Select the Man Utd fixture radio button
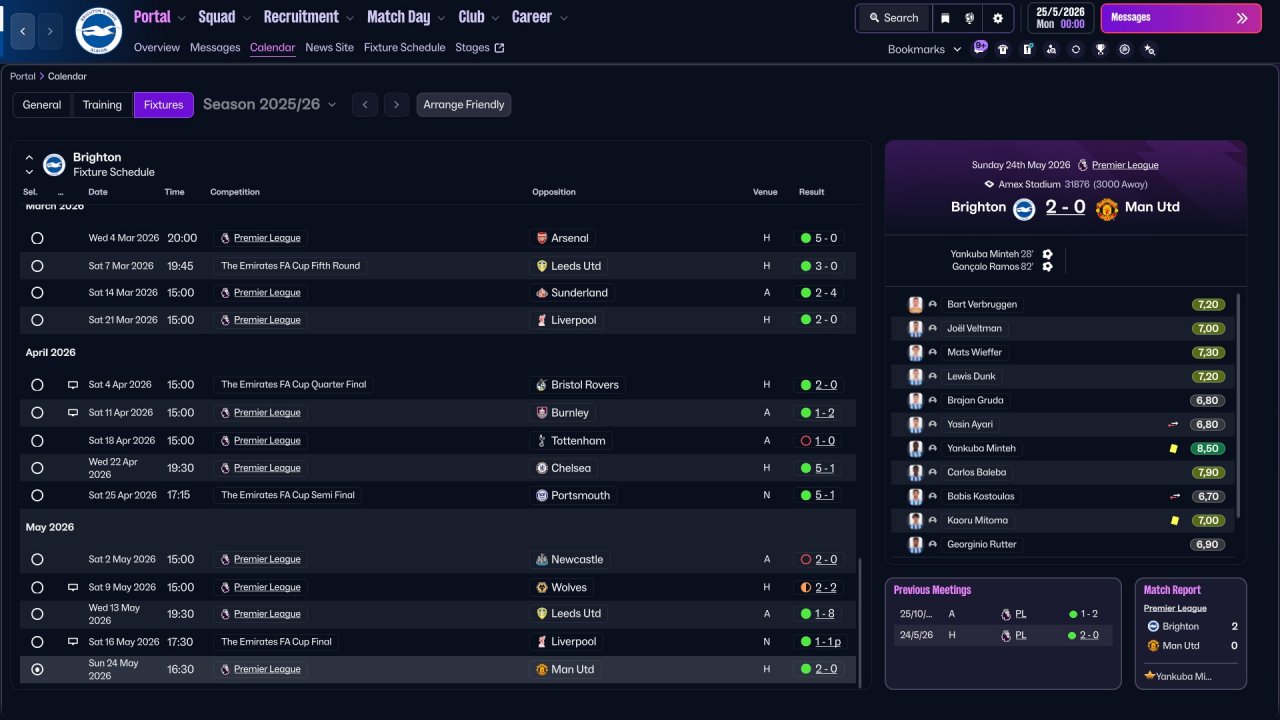This screenshot has height=720, width=1280. tap(37, 669)
